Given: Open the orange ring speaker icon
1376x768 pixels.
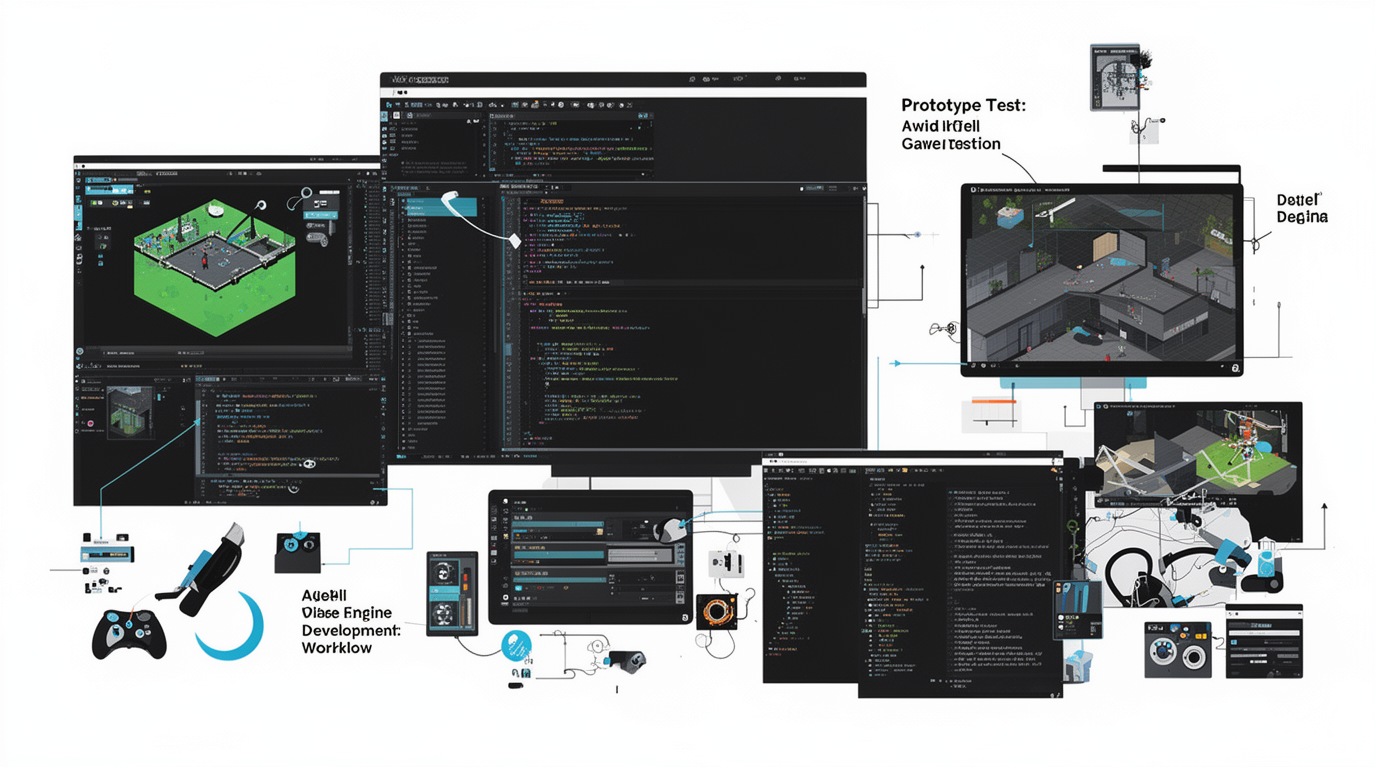Looking at the screenshot, I should (x=718, y=610).
